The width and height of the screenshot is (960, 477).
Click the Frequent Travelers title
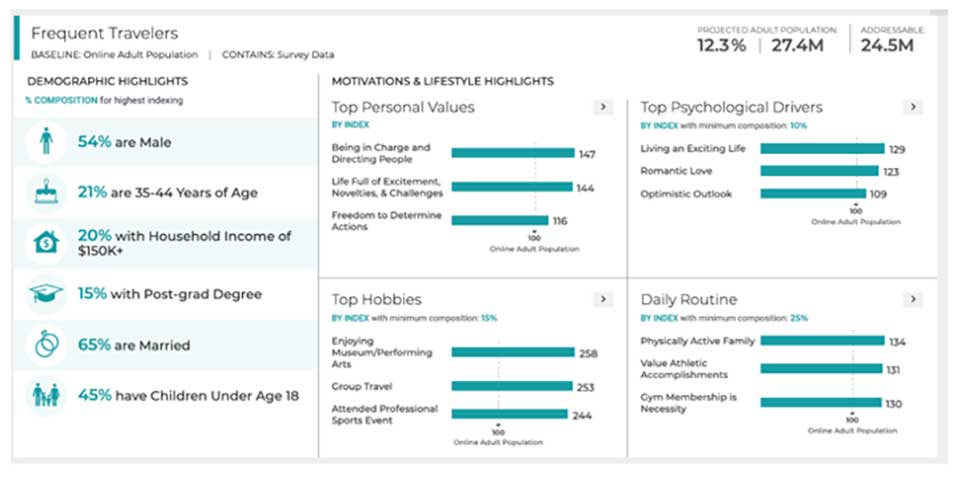coord(105,33)
